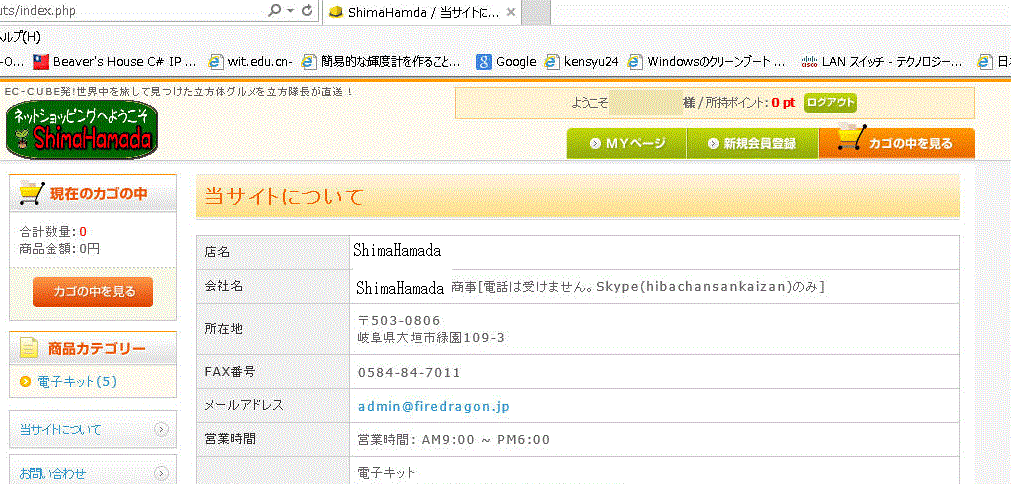Click the 0 pt points value
The image size is (1011, 484).
click(x=783, y=102)
